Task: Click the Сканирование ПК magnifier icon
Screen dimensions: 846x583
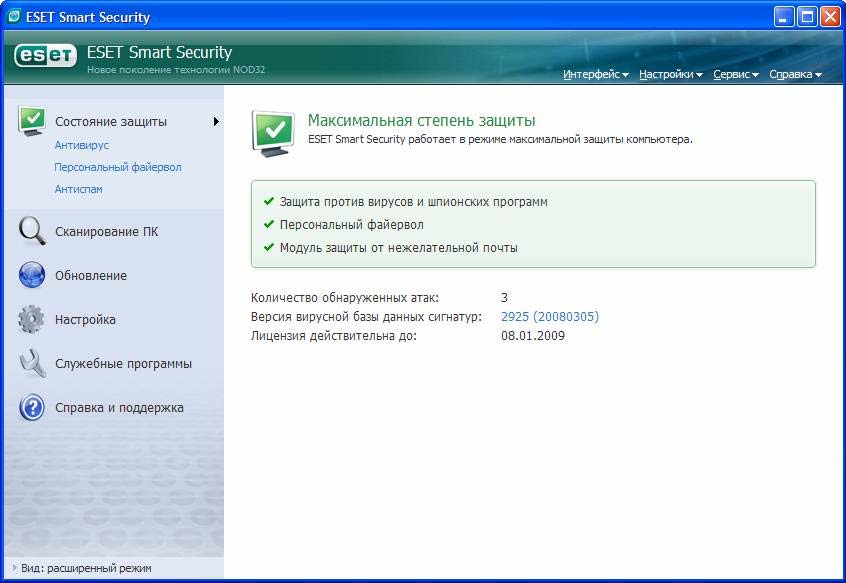Action: click(32, 231)
